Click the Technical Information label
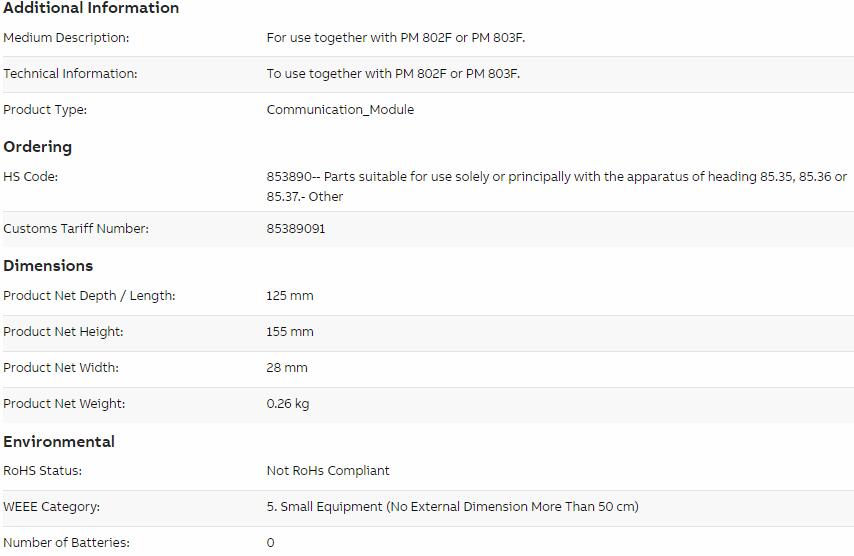The height and width of the screenshot is (556, 854). pos(70,74)
